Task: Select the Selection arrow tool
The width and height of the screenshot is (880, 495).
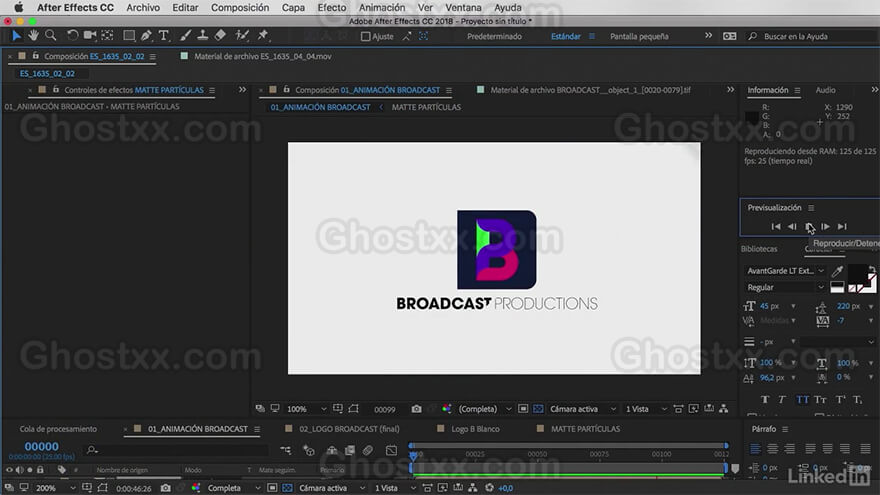Action: (16, 36)
